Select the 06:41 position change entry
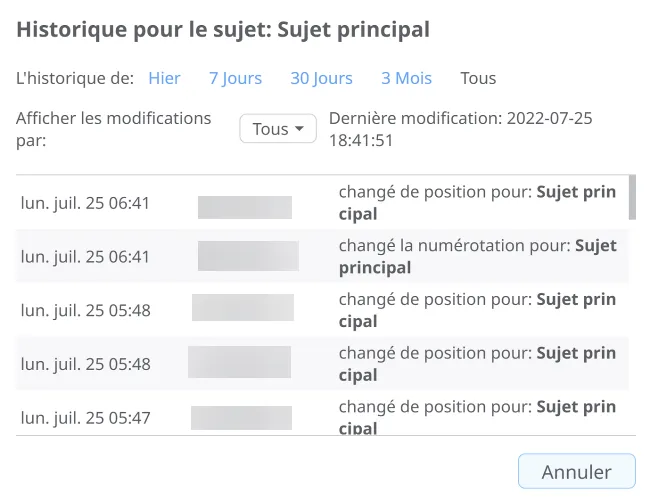Screen dimensions: 650x500 click(477, 203)
